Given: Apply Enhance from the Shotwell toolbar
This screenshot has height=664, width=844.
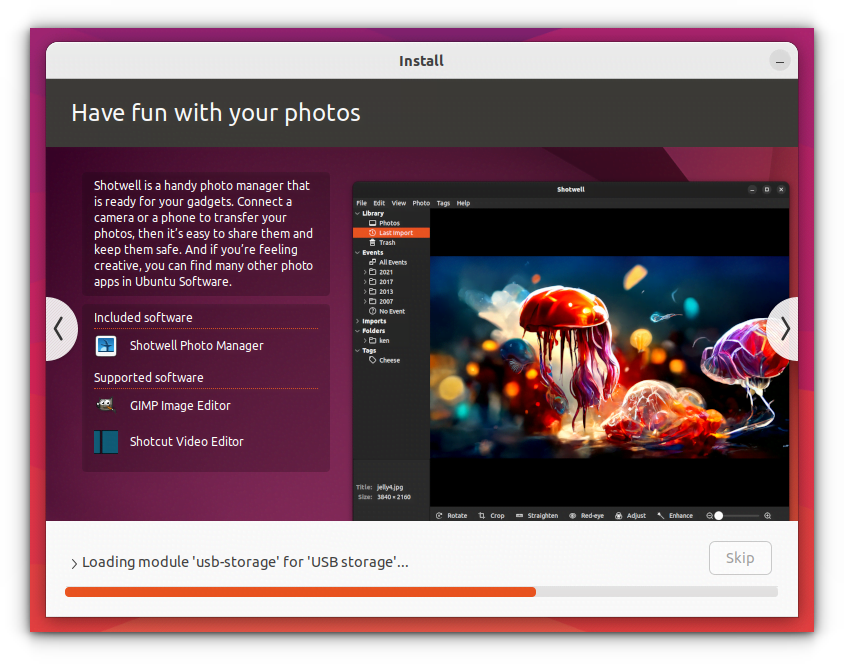Looking at the screenshot, I should tap(674, 515).
